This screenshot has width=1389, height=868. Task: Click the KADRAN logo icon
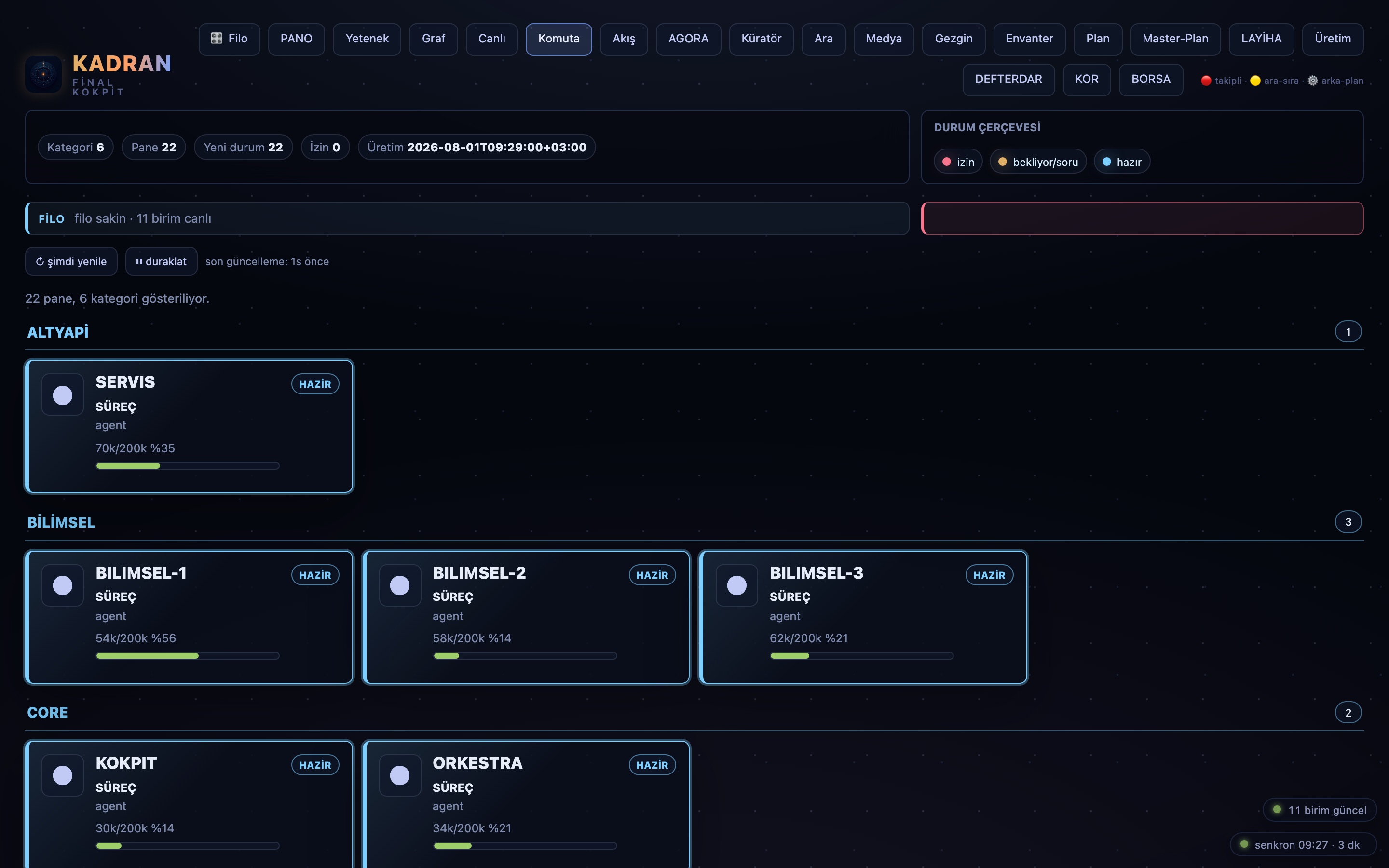click(x=43, y=74)
